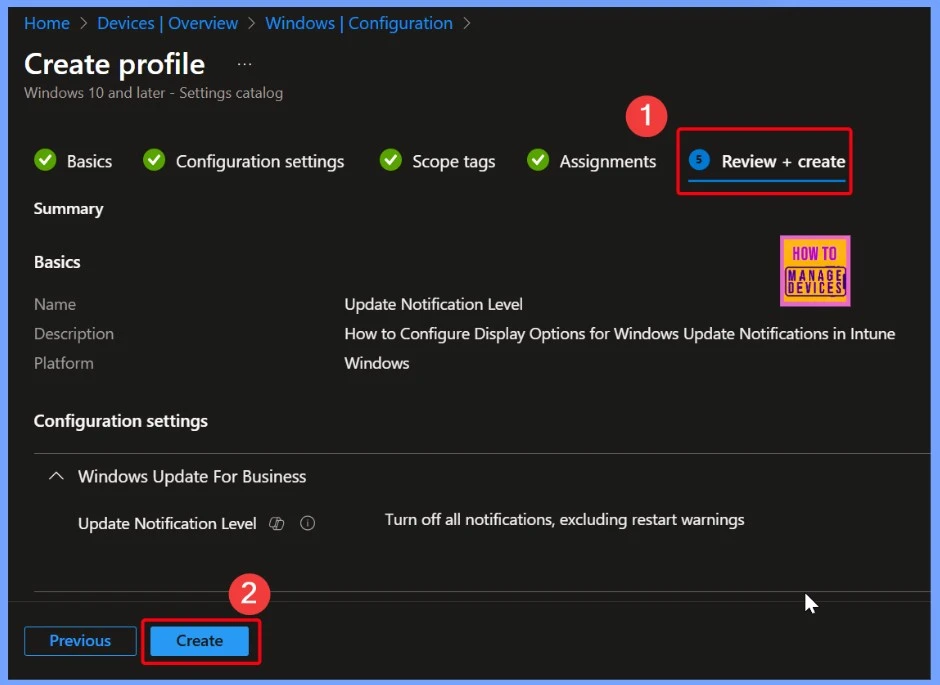Click the 'Configuration settings' summary heading
Screen dimensions: 940x685
(x=120, y=421)
